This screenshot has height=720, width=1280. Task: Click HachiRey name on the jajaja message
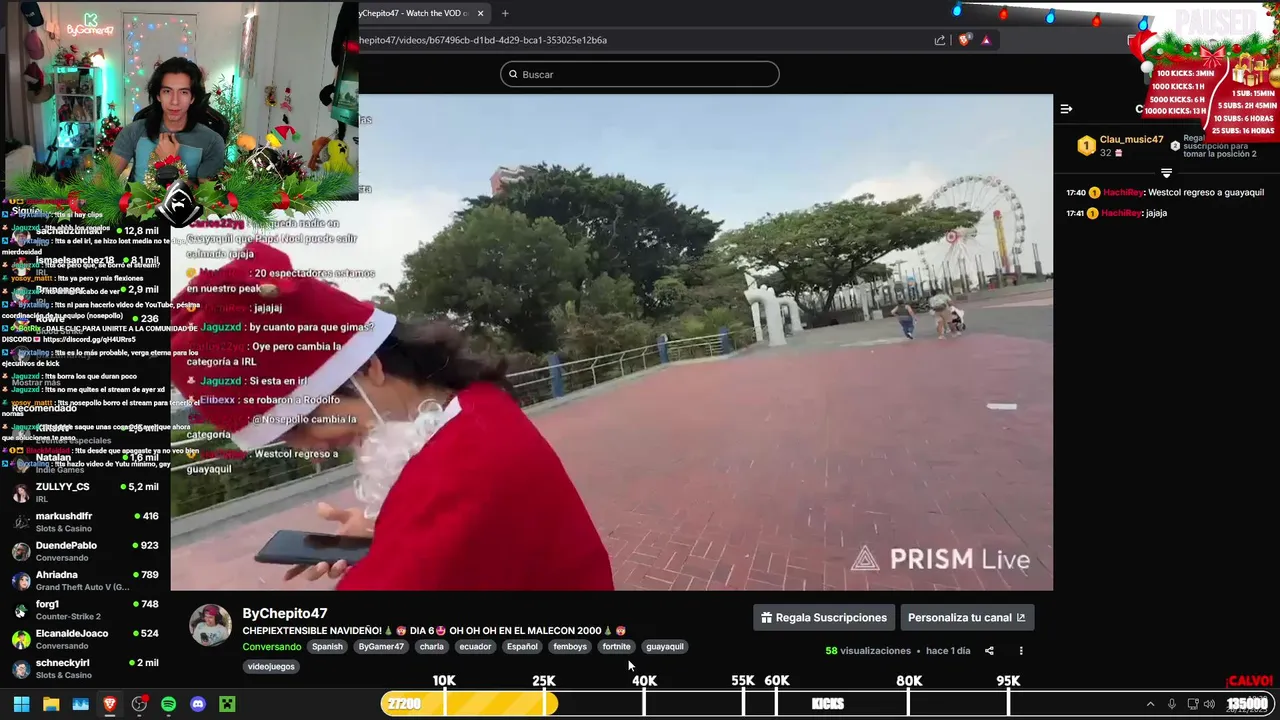(1121, 213)
